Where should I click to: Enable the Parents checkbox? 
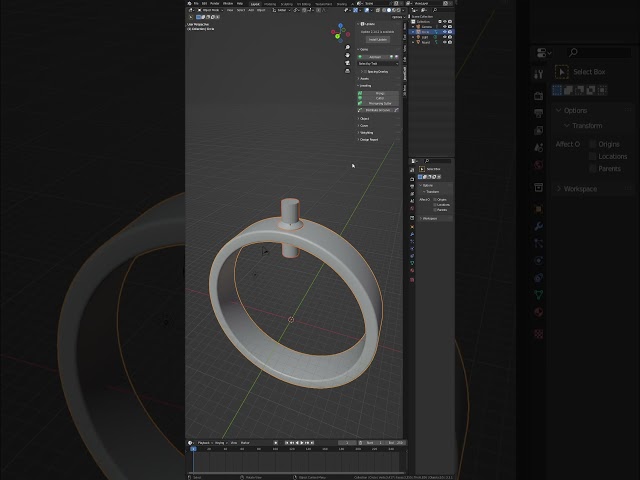[x=435, y=210]
